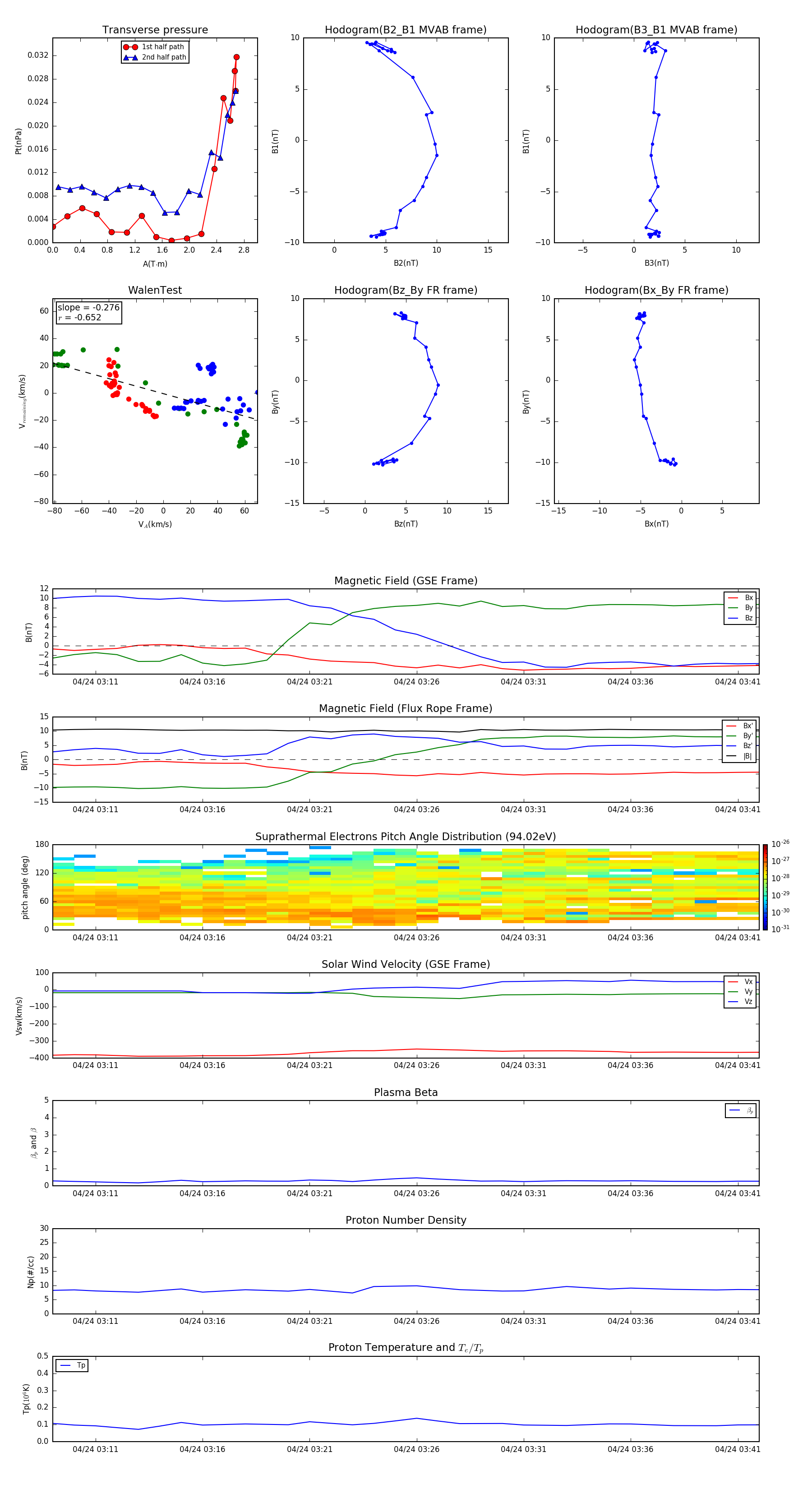Select the Bz legend entry in GSE magnetic field plot

pos(740,618)
